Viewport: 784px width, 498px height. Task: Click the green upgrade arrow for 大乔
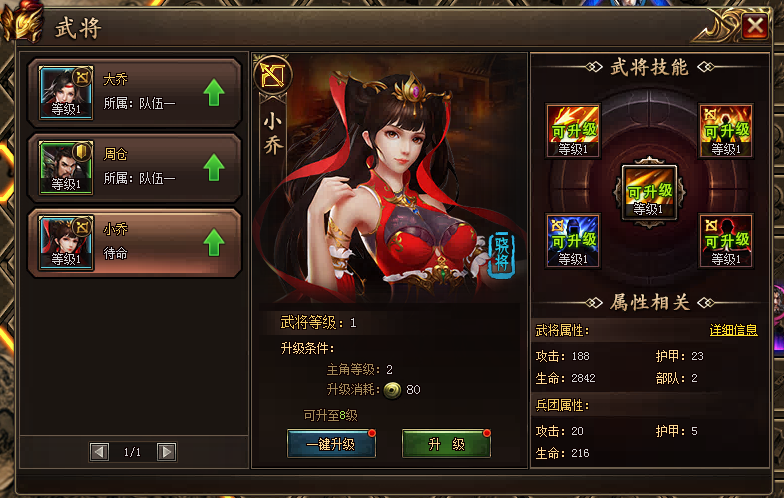[x=214, y=92]
